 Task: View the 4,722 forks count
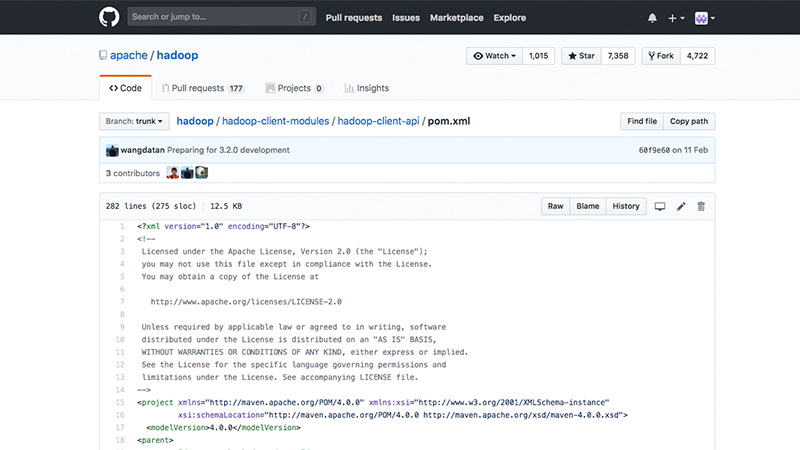(x=697, y=56)
